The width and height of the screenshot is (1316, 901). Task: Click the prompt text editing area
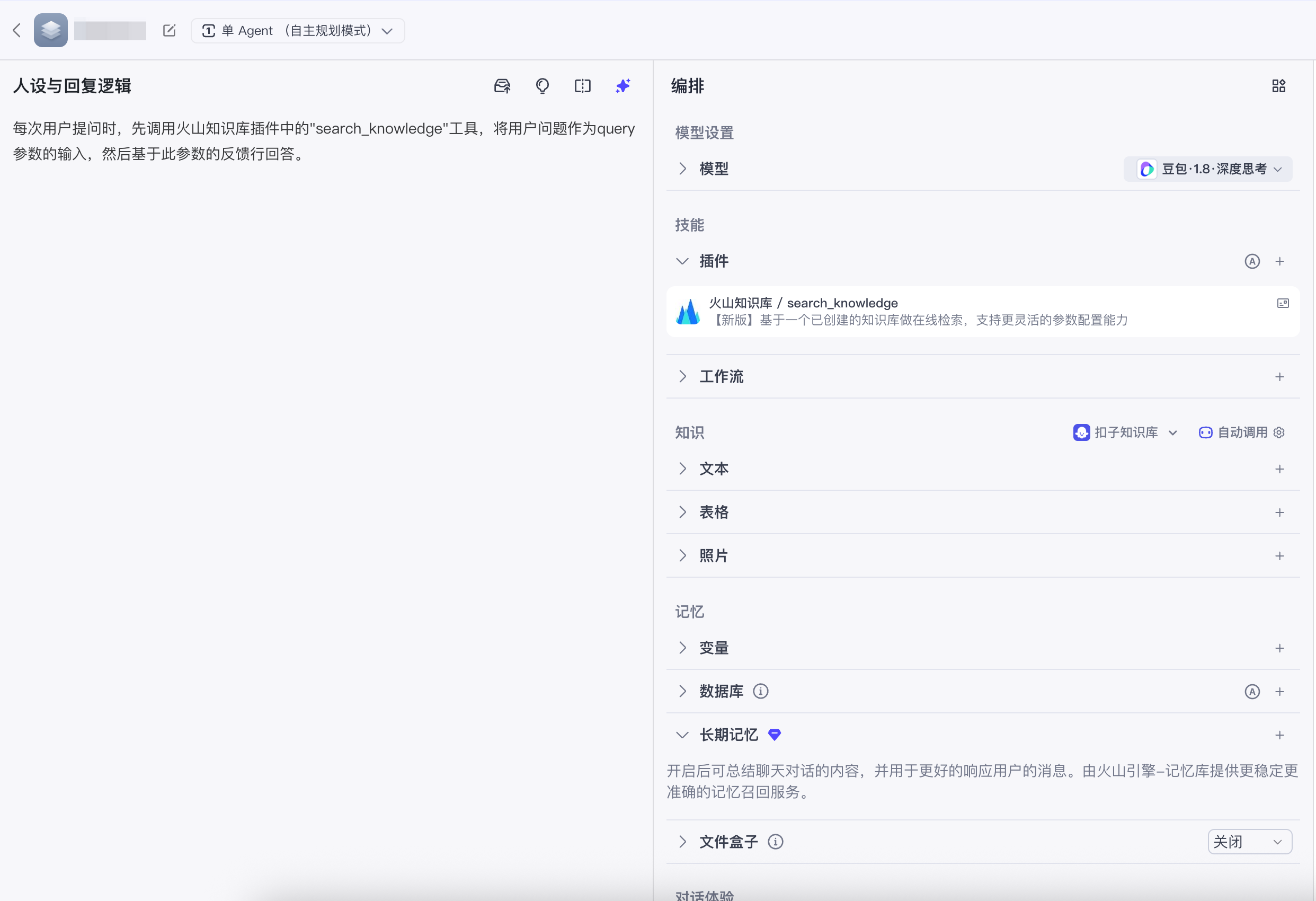324,141
